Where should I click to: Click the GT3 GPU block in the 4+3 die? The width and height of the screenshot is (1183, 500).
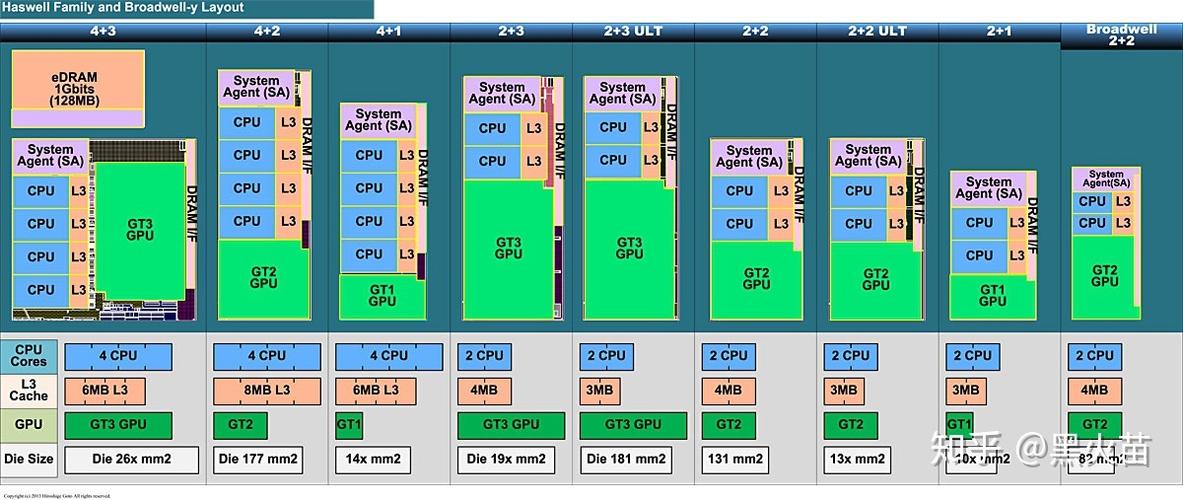[140, 230]
